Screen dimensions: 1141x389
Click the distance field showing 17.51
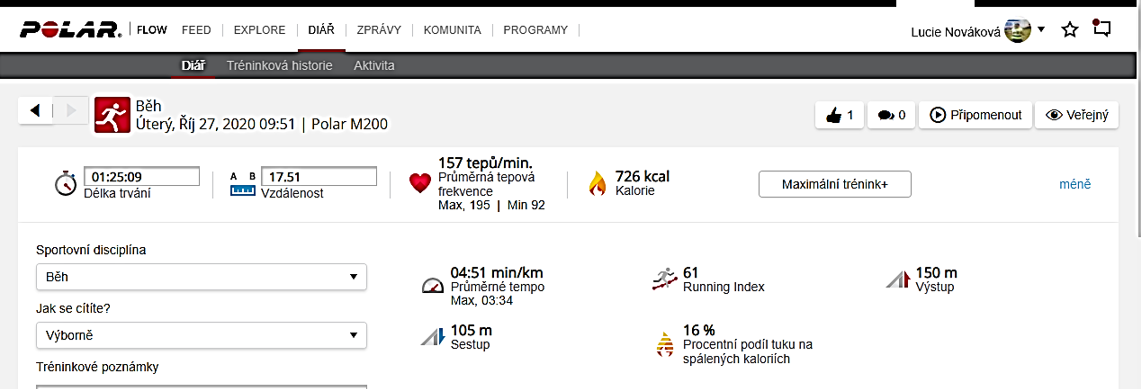pyautogui.click(x=319, y=176)
